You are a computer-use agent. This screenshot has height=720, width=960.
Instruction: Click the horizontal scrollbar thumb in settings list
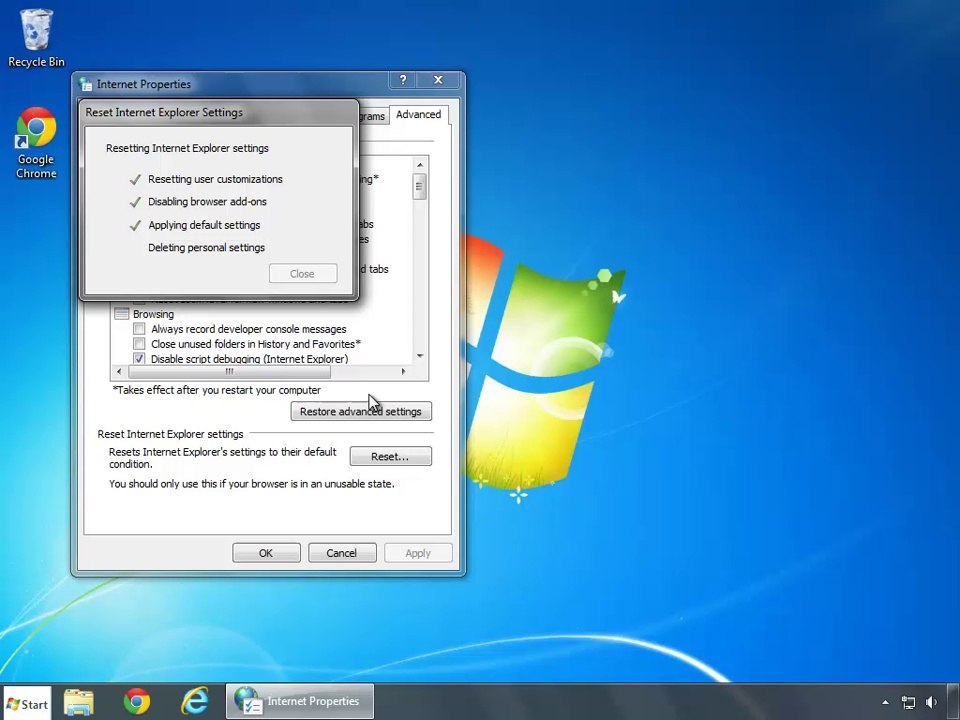tap(230, 372)
